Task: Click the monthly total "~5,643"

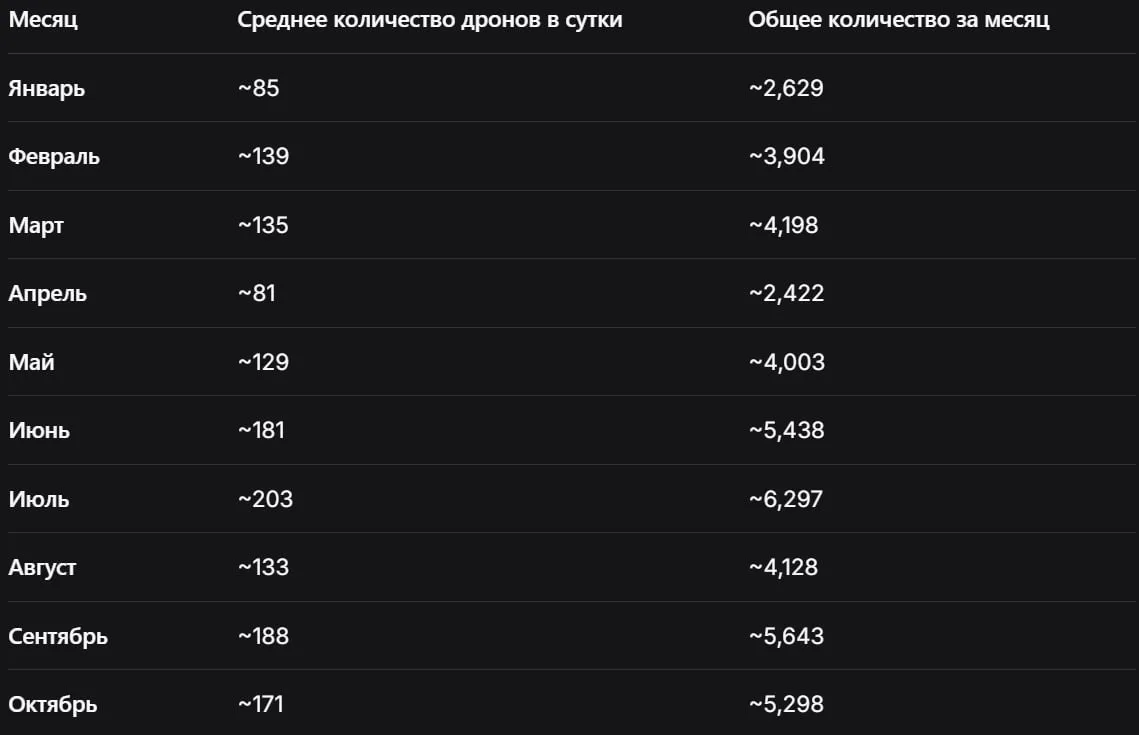Action: (786, 636)
